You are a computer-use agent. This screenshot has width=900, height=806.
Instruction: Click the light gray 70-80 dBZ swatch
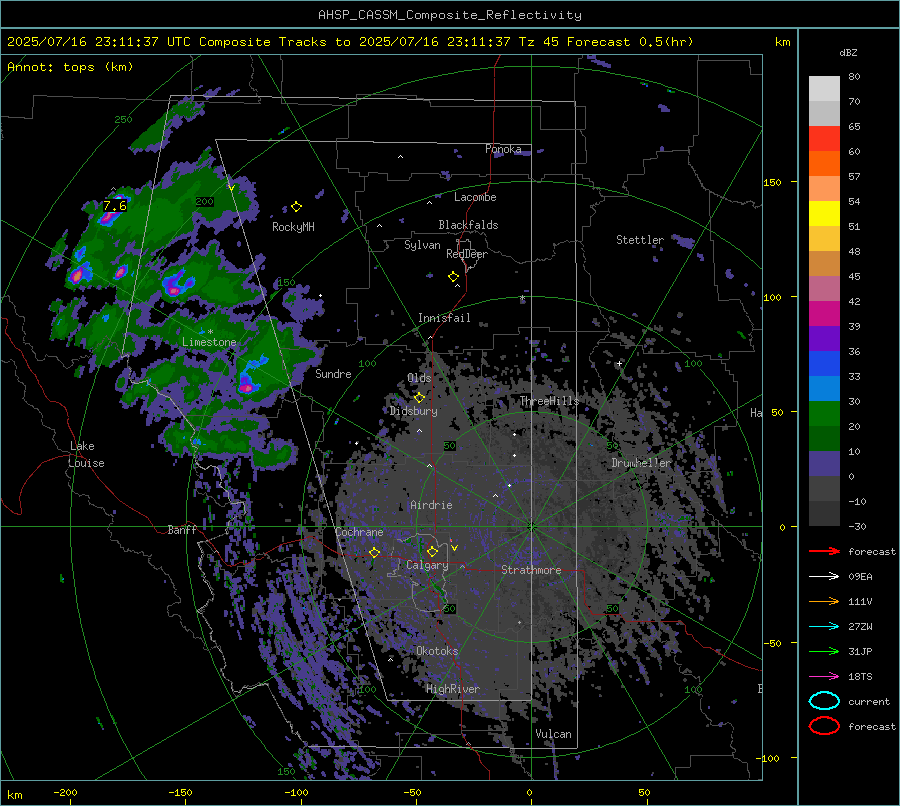coord(824,88)
